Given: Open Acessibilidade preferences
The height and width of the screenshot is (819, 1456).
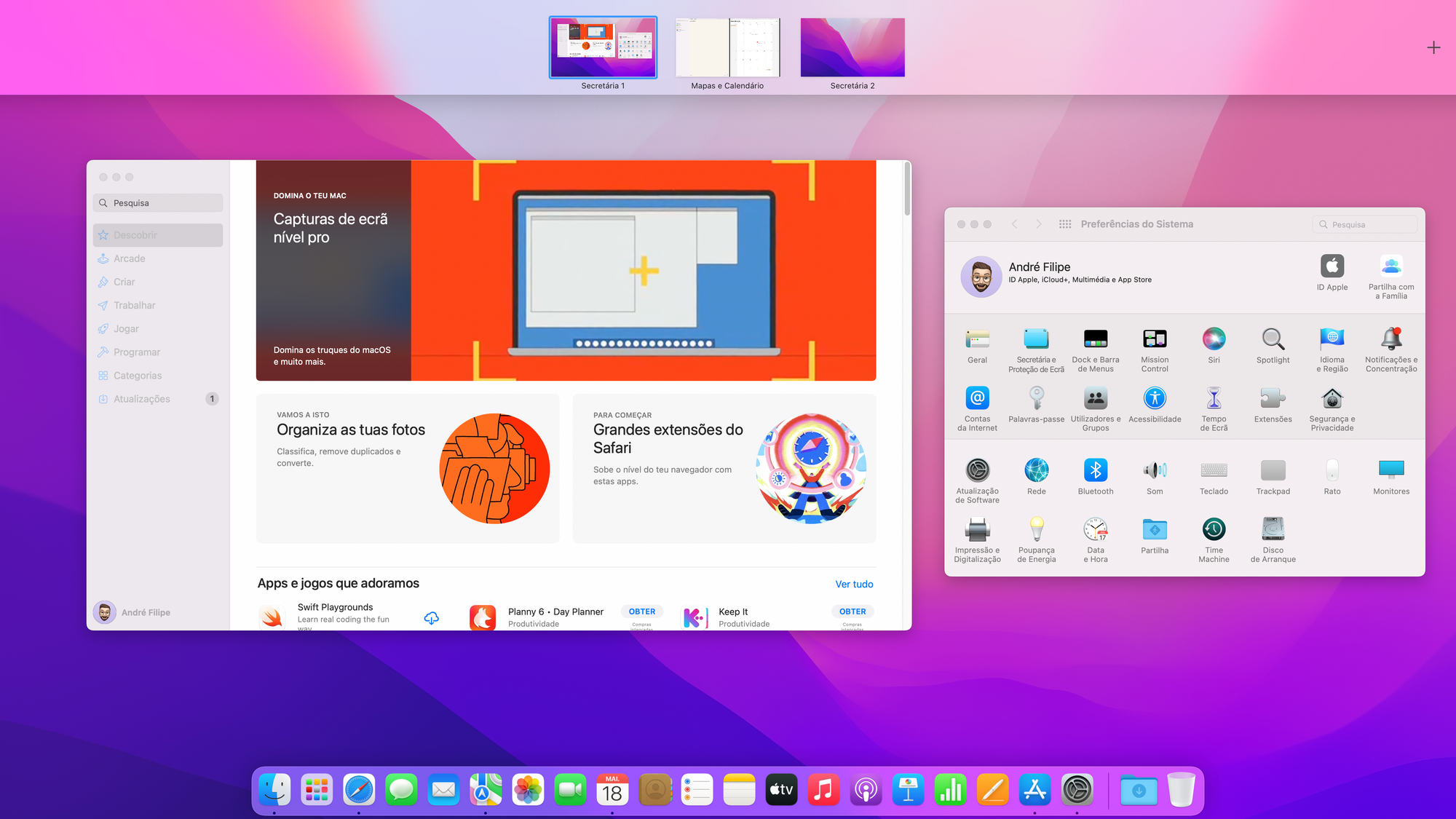Looking at the screenshot, I should coord(1155,405).
